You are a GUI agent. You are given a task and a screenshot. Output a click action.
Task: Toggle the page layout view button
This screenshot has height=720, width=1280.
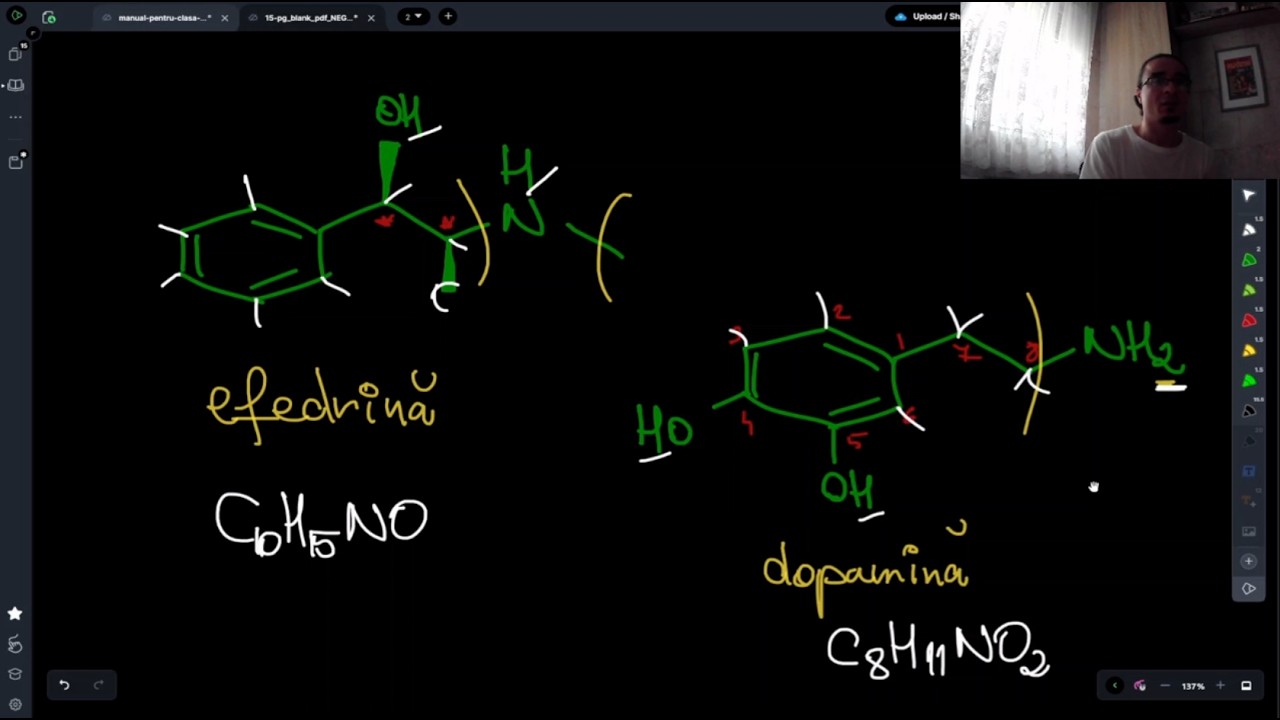[1246, 686]
